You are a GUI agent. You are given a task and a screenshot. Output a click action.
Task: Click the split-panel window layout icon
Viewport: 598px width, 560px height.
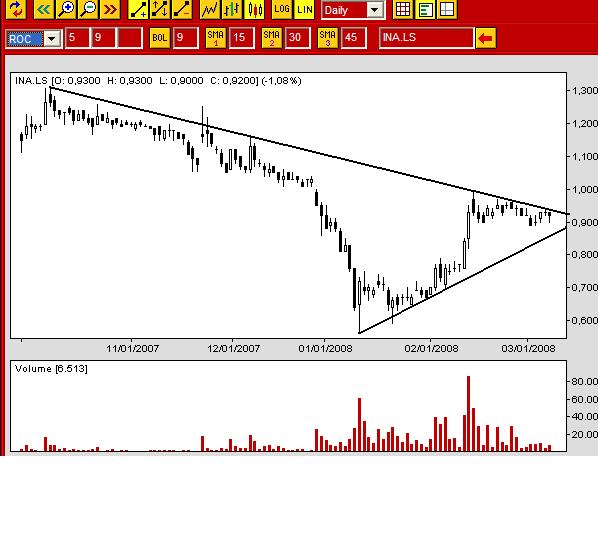click(x=447, y=9)
